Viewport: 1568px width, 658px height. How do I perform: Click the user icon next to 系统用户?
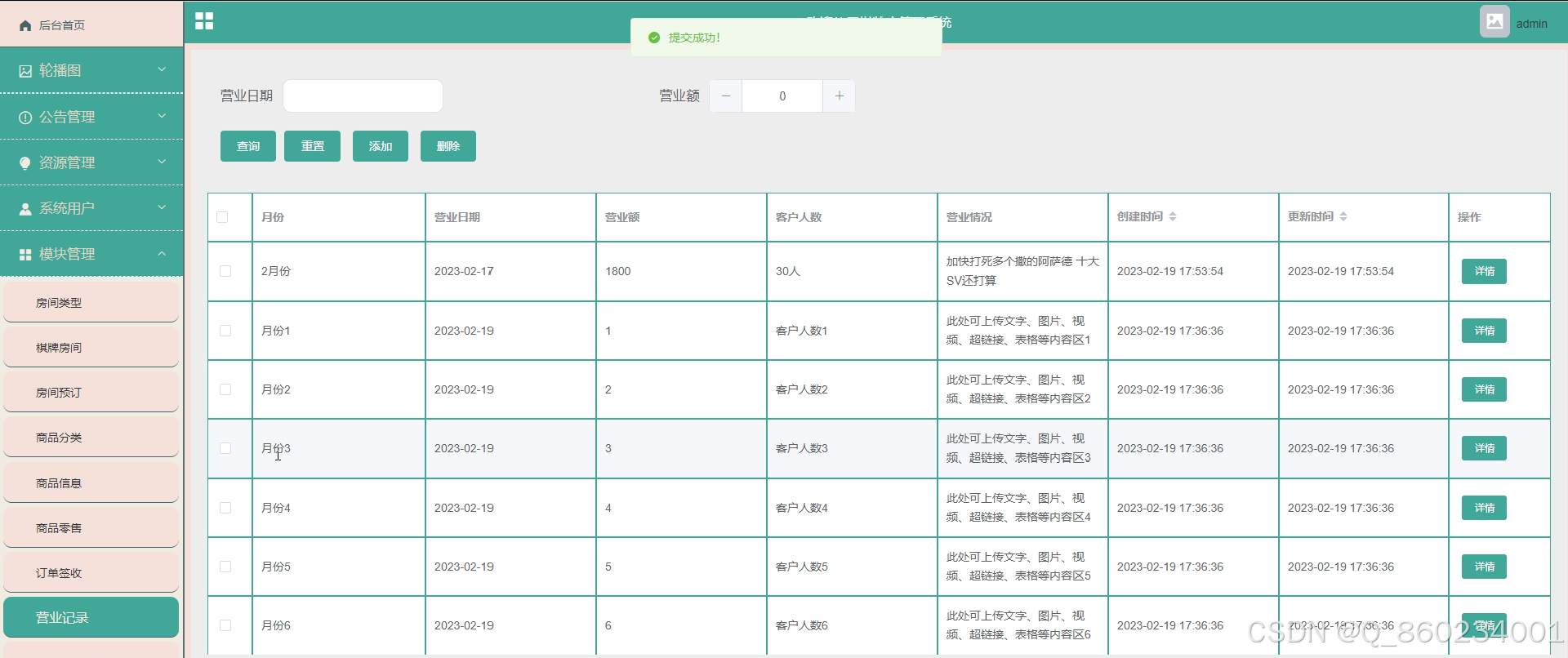point(25,209)
